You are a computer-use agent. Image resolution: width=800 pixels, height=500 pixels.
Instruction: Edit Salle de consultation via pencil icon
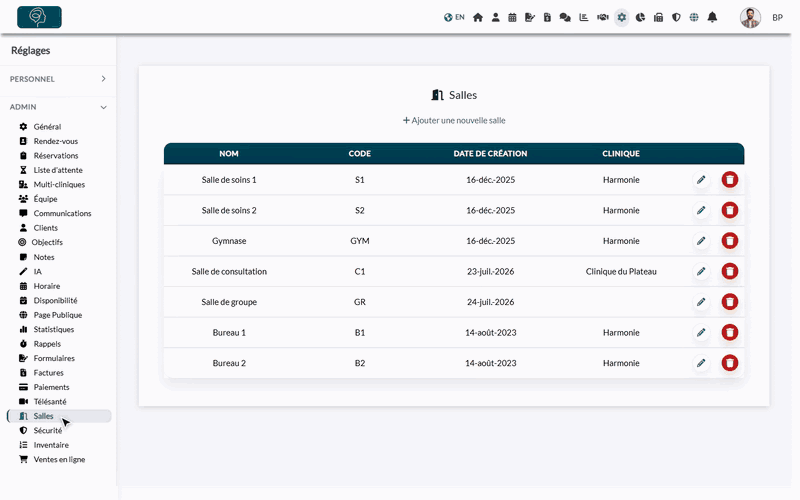point(702,271)
